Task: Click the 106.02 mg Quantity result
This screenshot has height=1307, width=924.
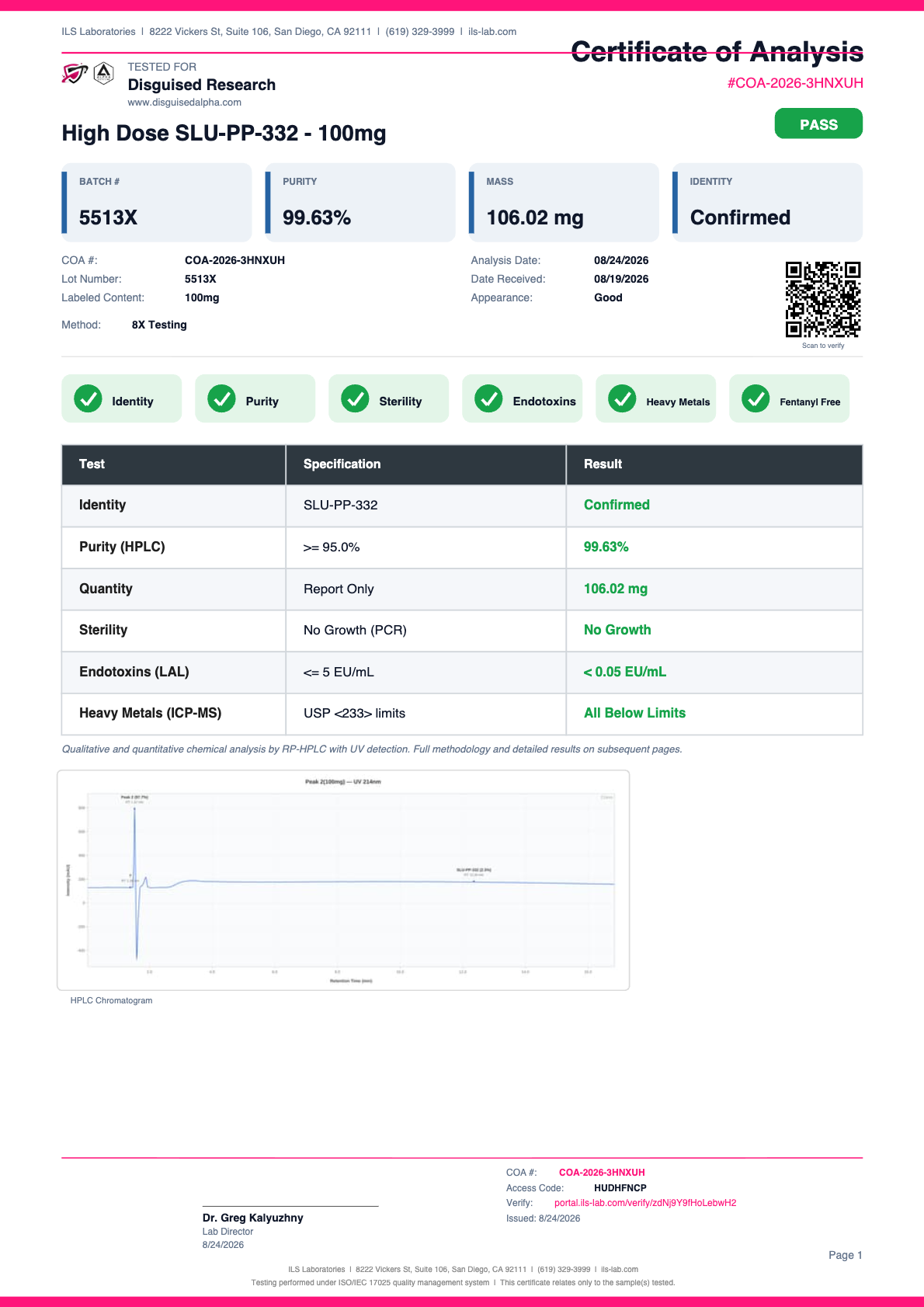Action: (616, 589)
